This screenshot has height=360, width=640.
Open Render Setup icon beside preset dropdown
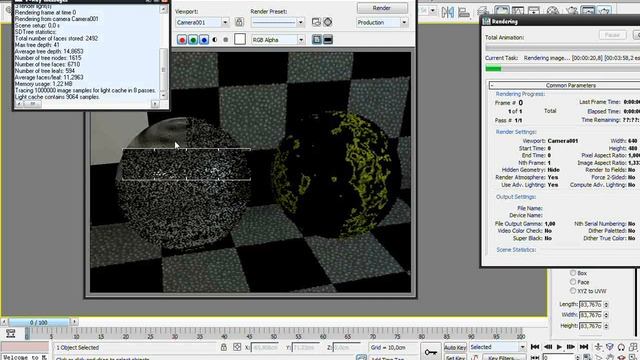click(316, 22)
